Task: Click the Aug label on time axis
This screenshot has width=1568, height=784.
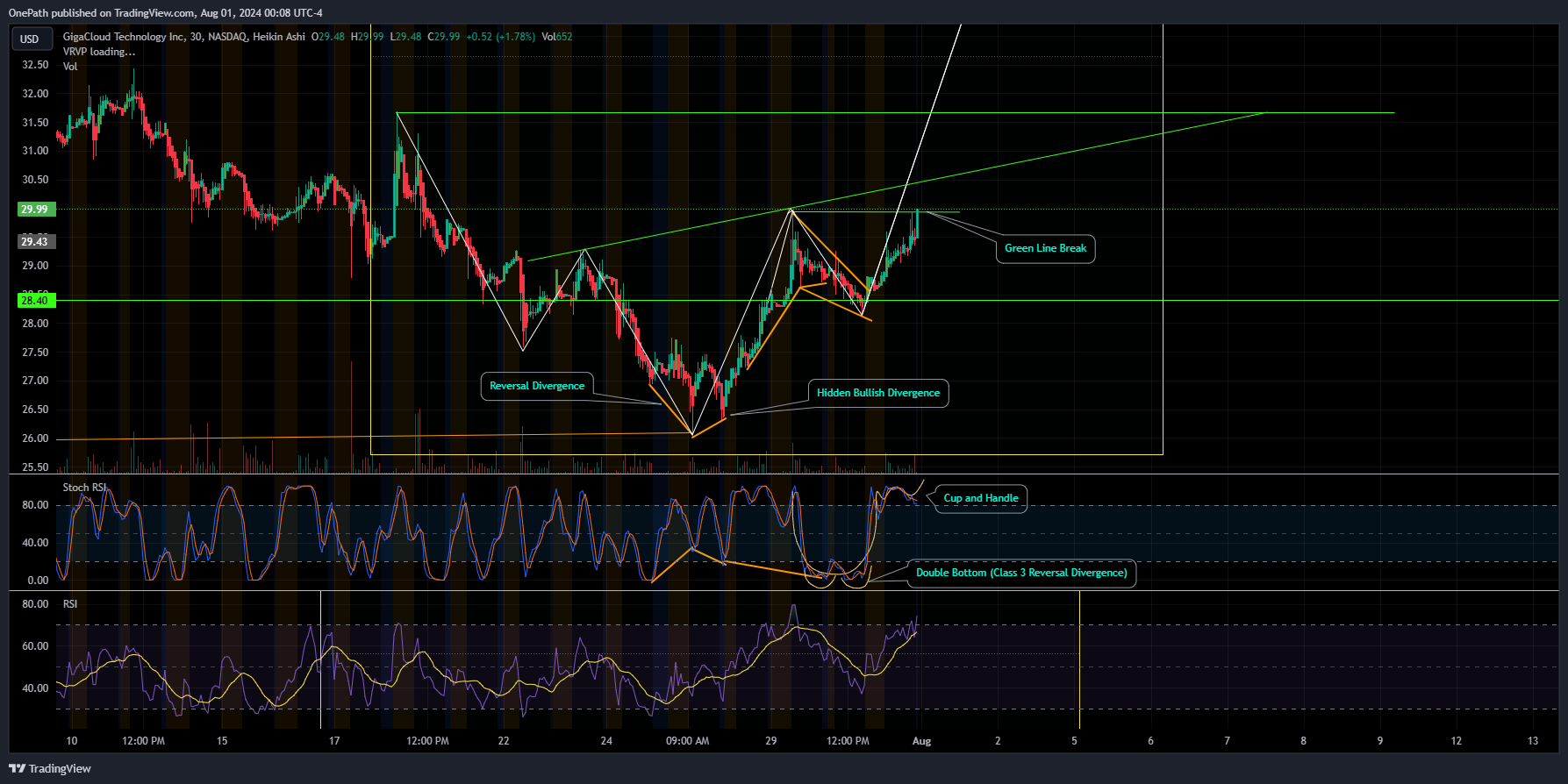Action: point(921,741)
